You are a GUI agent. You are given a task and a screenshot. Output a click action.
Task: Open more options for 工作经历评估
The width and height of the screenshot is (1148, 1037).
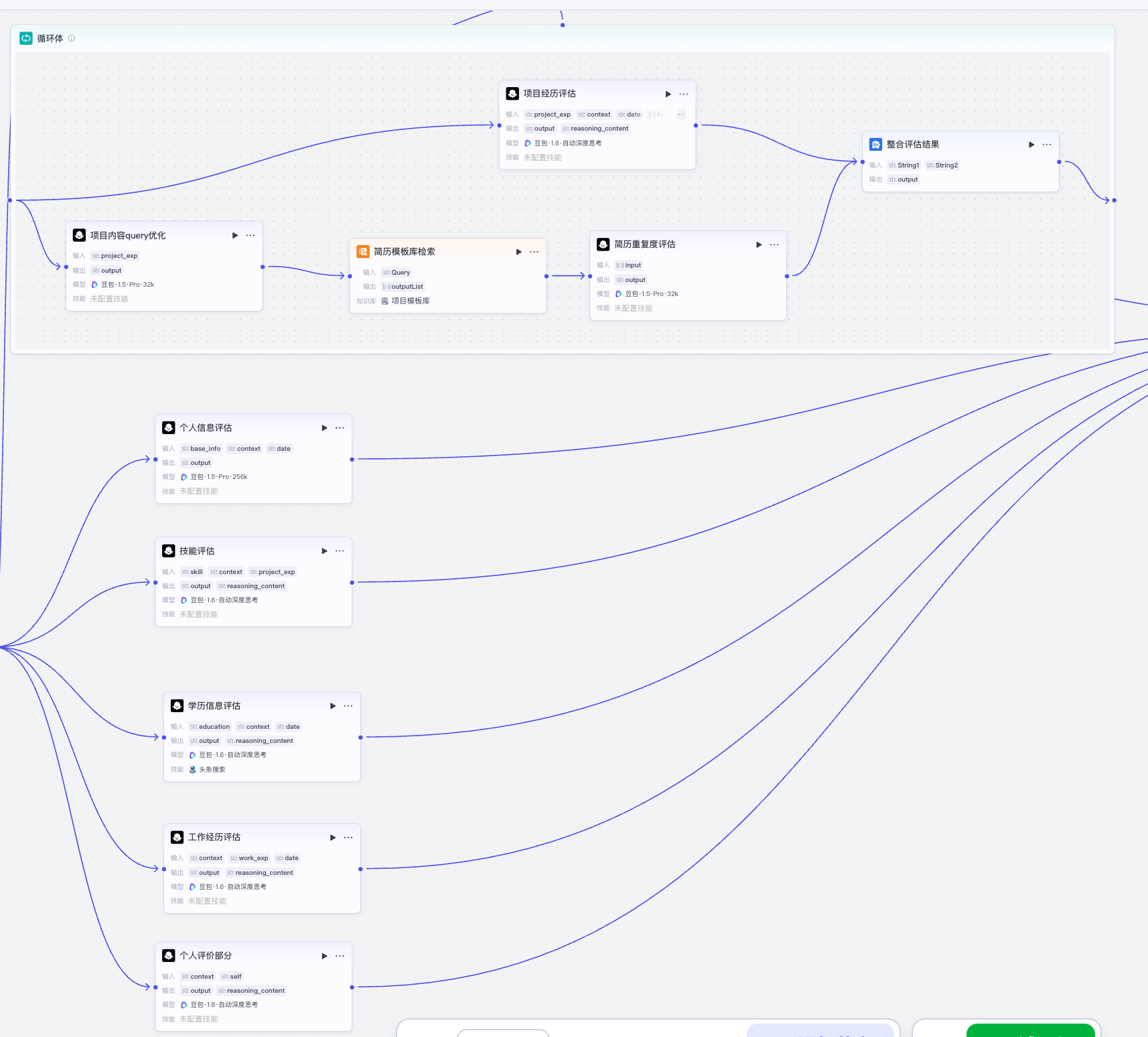pos(348,838)
